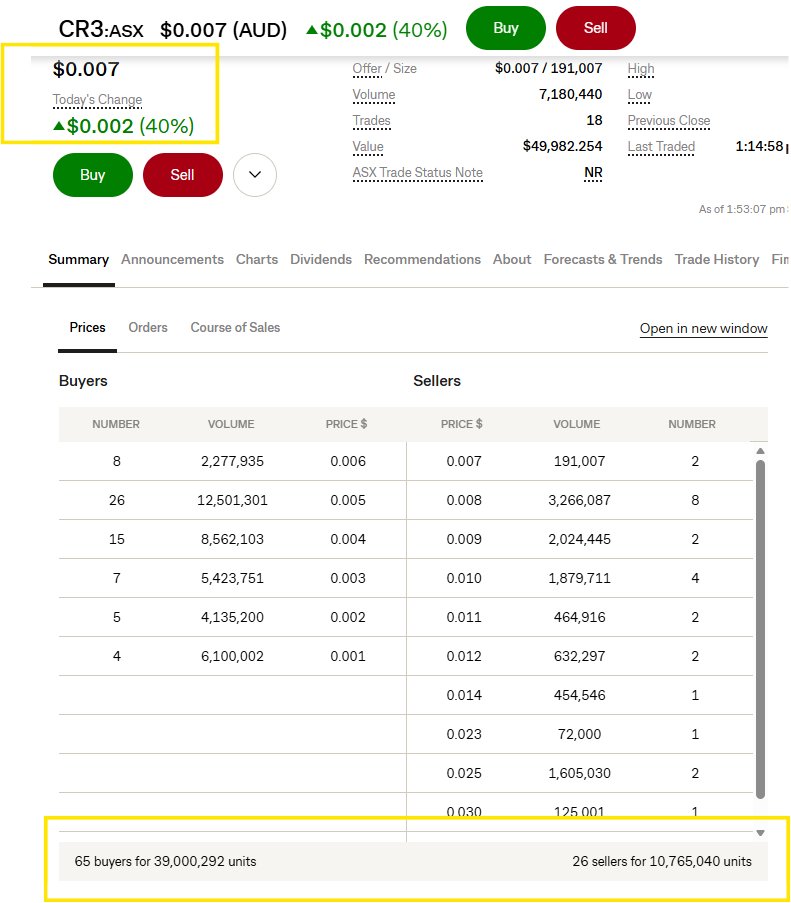The height and width of the screenshot is (903, 791).
Task: Click the seller volume 3,266,087 cell
Action: click(579, 500)
